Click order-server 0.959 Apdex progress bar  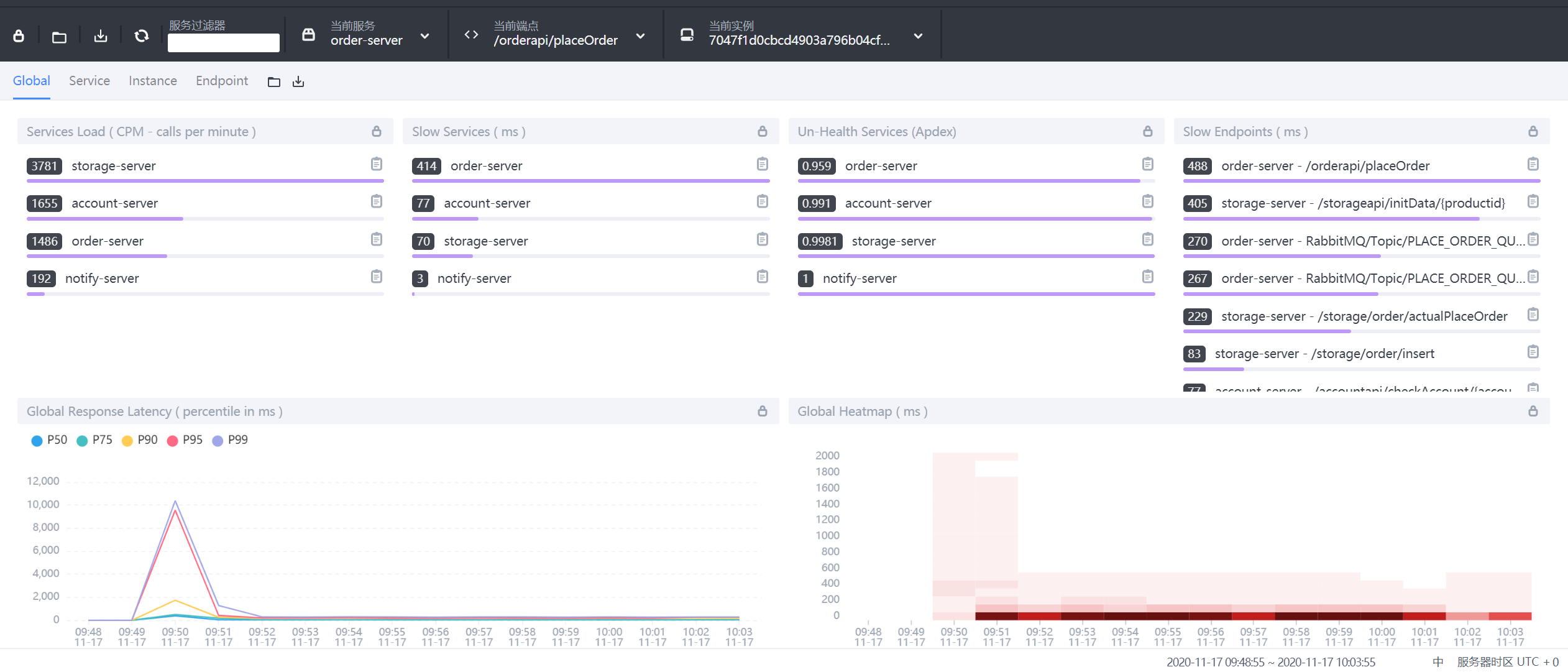pyautogui.click(x=976, y=181)
